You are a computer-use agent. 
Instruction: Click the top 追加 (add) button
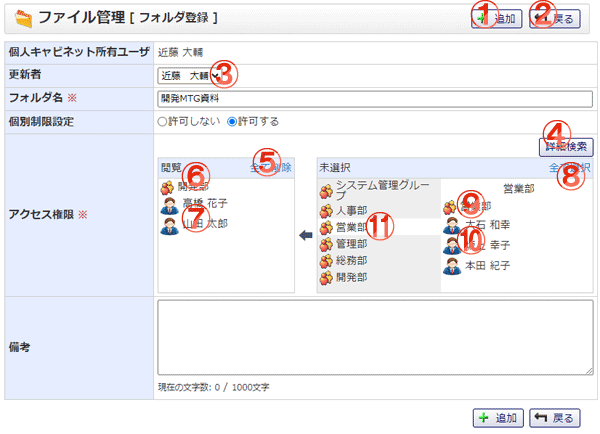pos(497,18)
